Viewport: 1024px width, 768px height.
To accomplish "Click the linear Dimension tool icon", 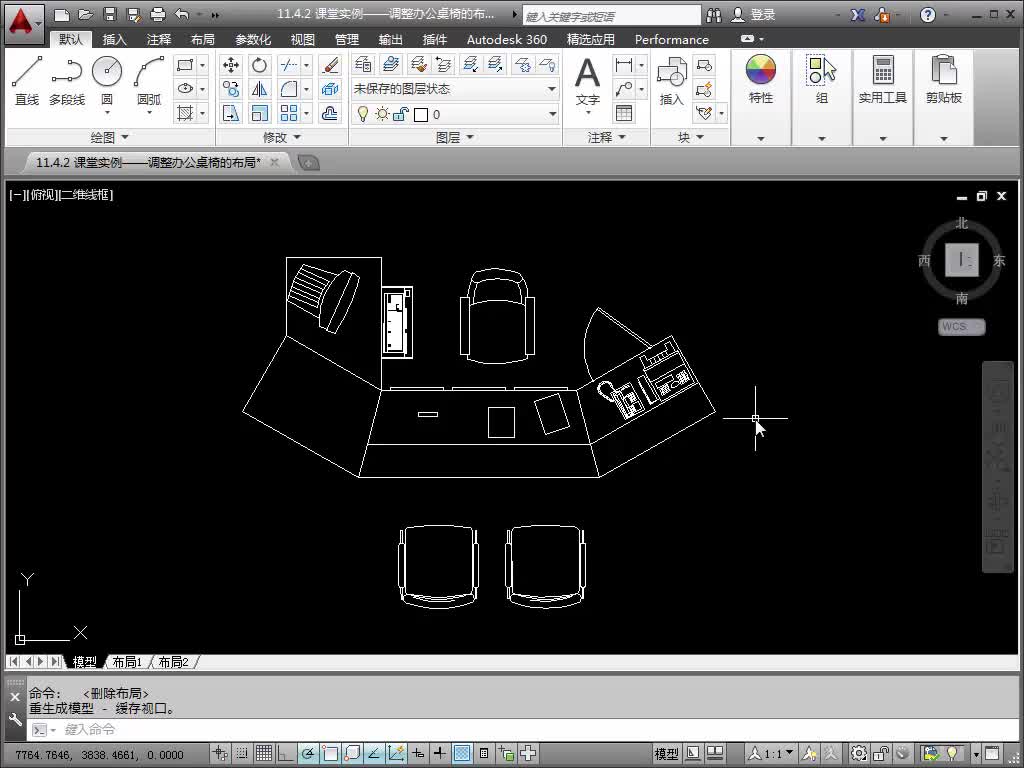I will pyautogui.click(x=624, y=65).
